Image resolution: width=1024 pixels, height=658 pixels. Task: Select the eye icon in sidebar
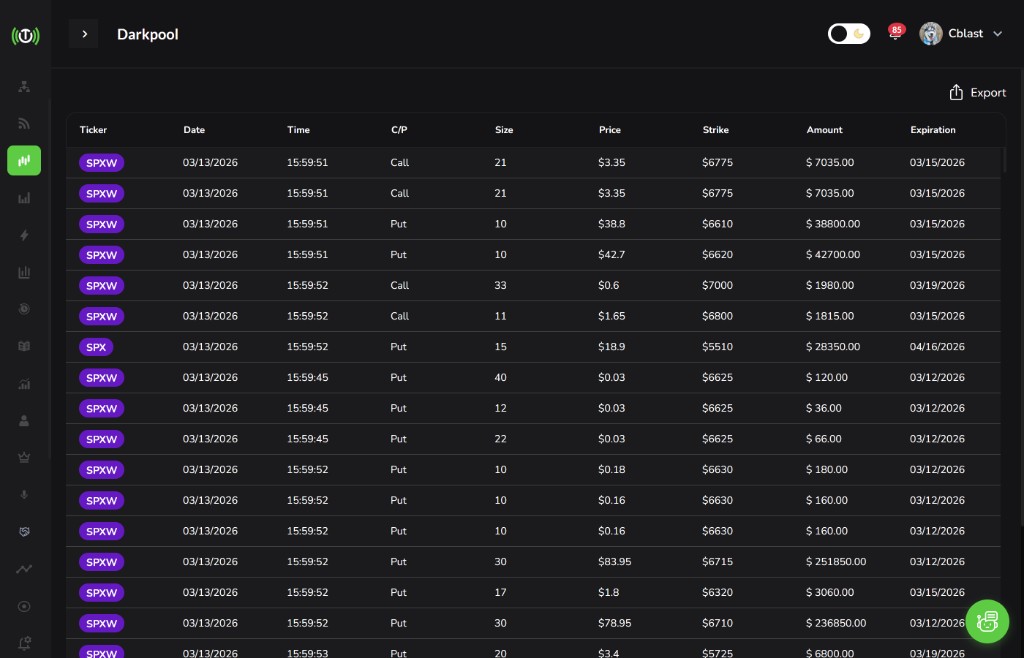click(x=24, y=606)
